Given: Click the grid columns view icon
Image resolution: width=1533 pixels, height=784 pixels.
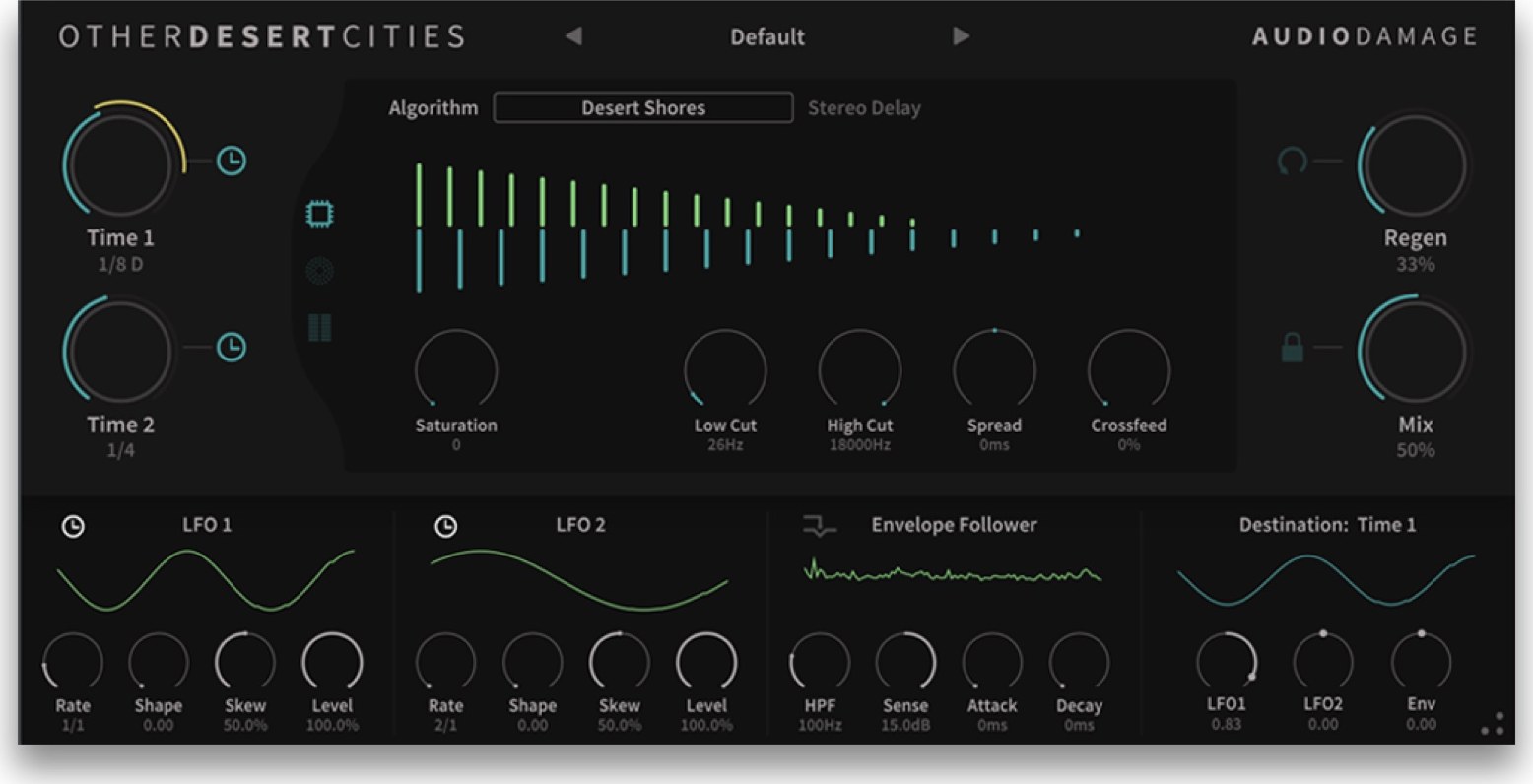Looking at the screenshot, I should click(x=320, y=327).
